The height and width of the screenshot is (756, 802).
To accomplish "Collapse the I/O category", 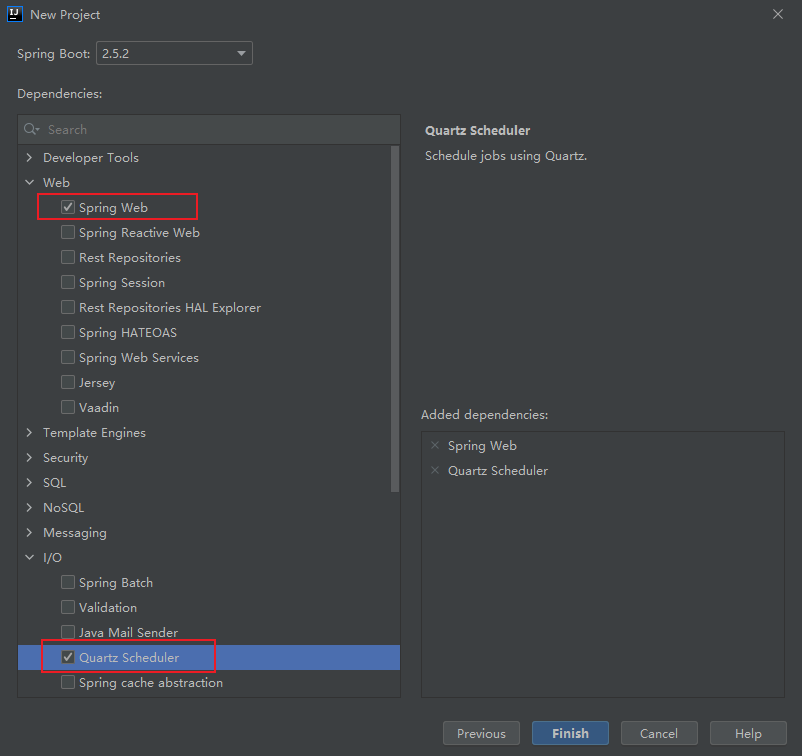I will click(29, 558).
